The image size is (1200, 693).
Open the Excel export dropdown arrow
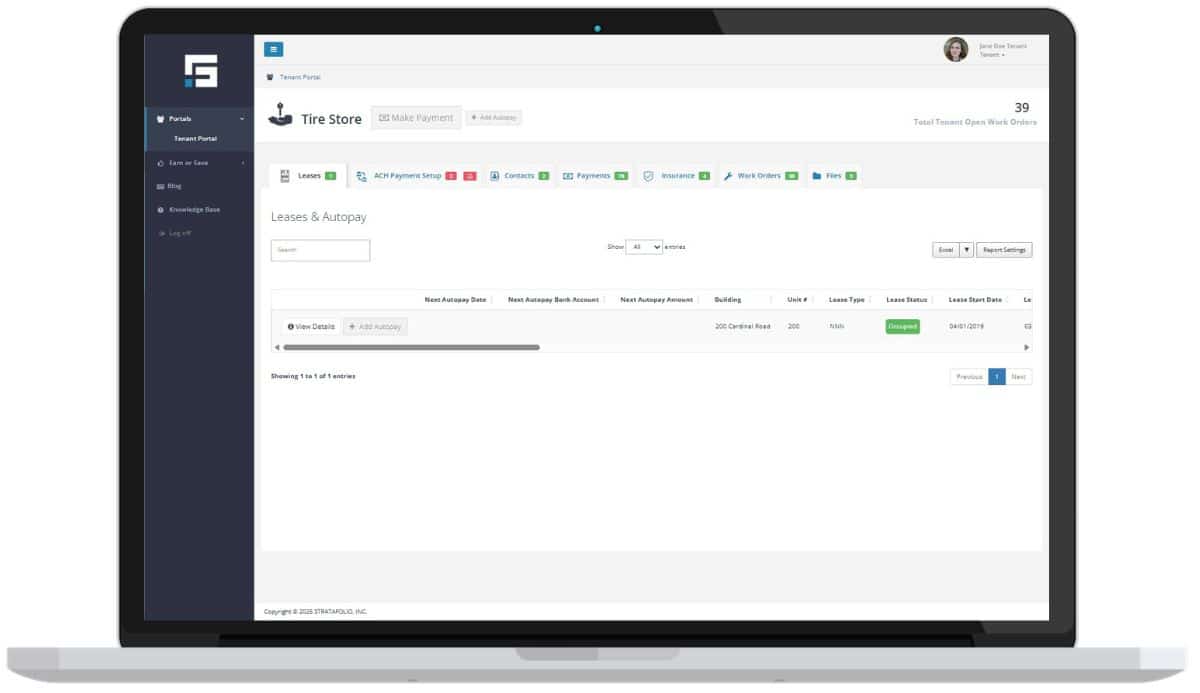(x=967, y=250)
